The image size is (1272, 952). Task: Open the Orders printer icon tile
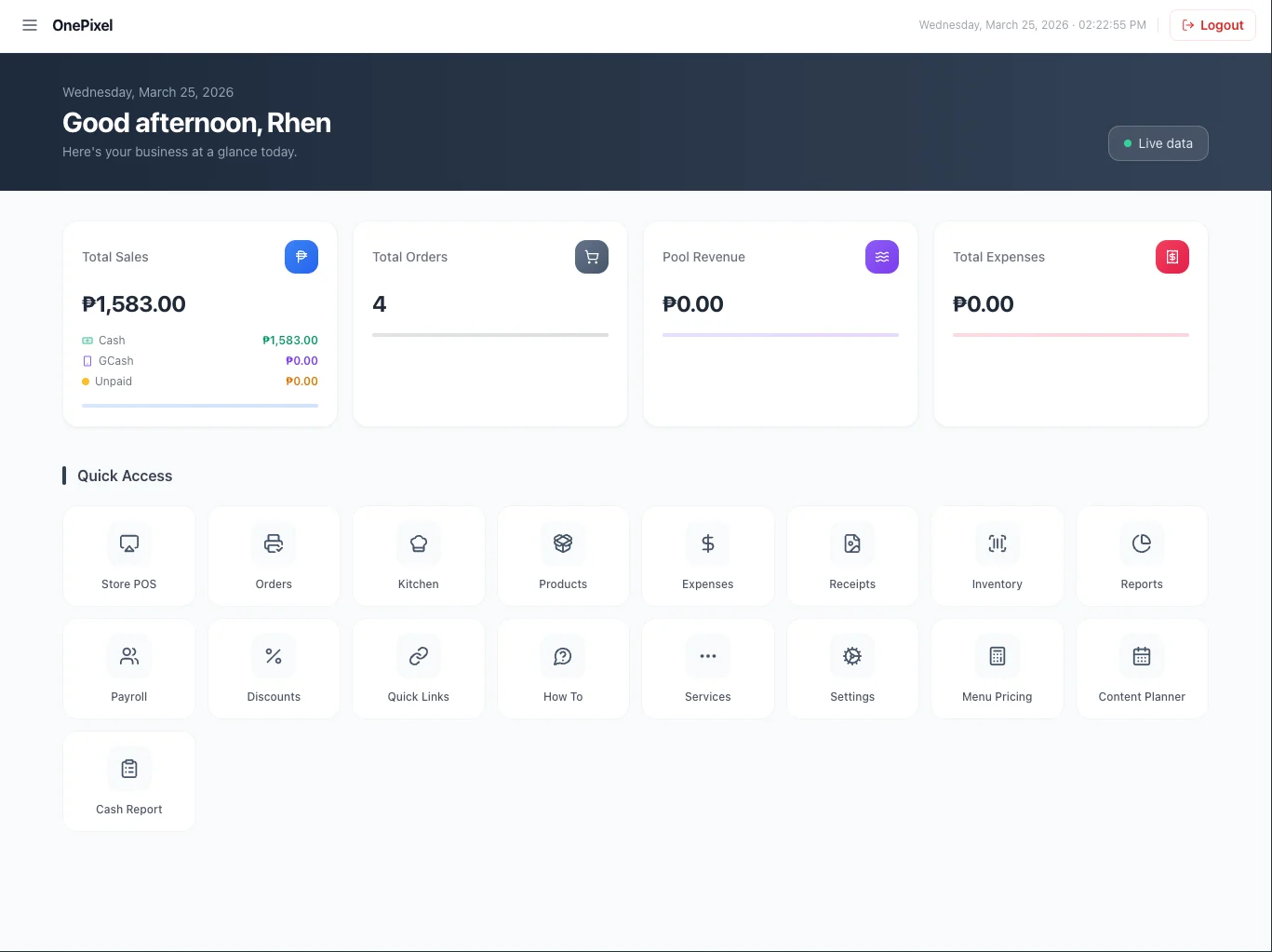[x=274, y=556]
